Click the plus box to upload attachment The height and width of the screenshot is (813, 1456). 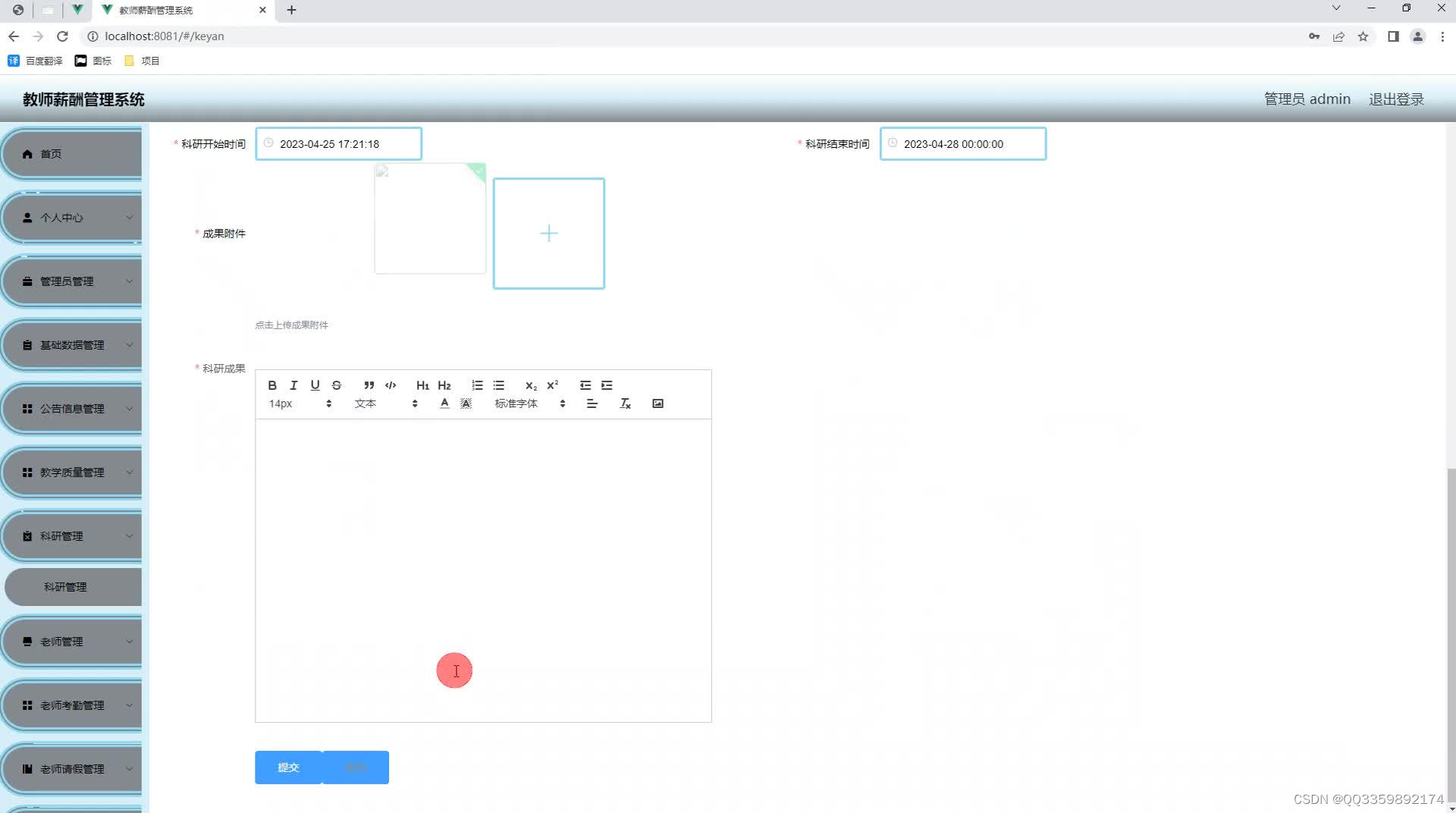549,234
